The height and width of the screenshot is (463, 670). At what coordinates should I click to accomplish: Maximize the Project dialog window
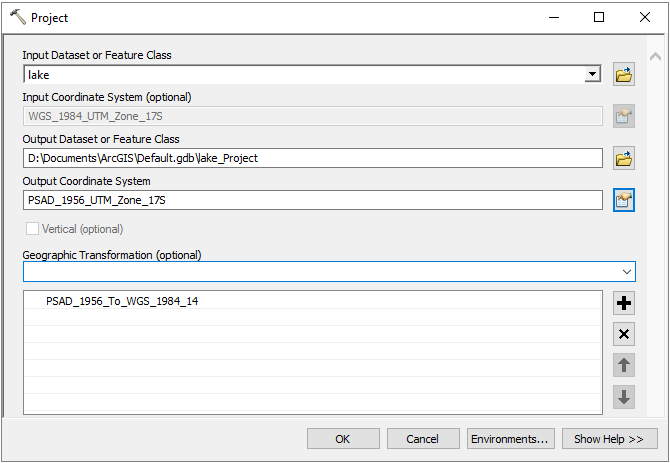tap(598, 17)
